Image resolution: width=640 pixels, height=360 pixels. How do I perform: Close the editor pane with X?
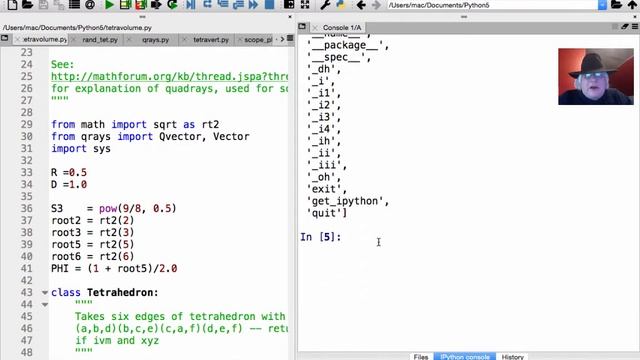coord(290,17)
